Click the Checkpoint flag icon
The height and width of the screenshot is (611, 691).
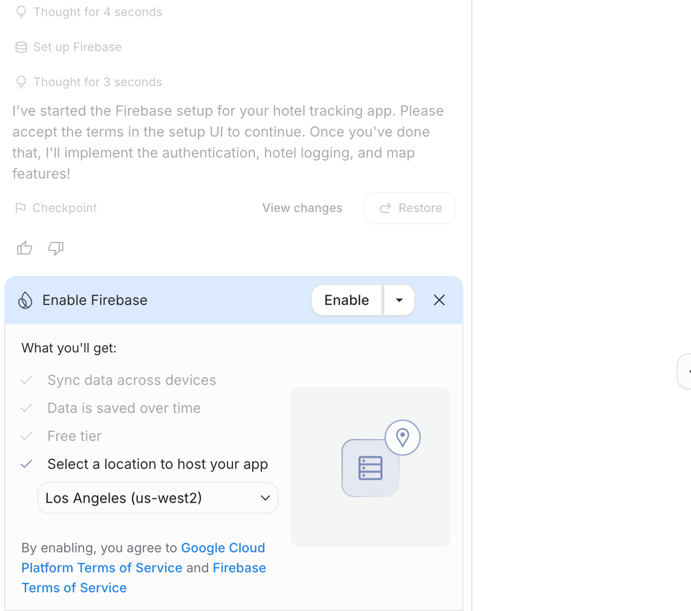point(20,208)
